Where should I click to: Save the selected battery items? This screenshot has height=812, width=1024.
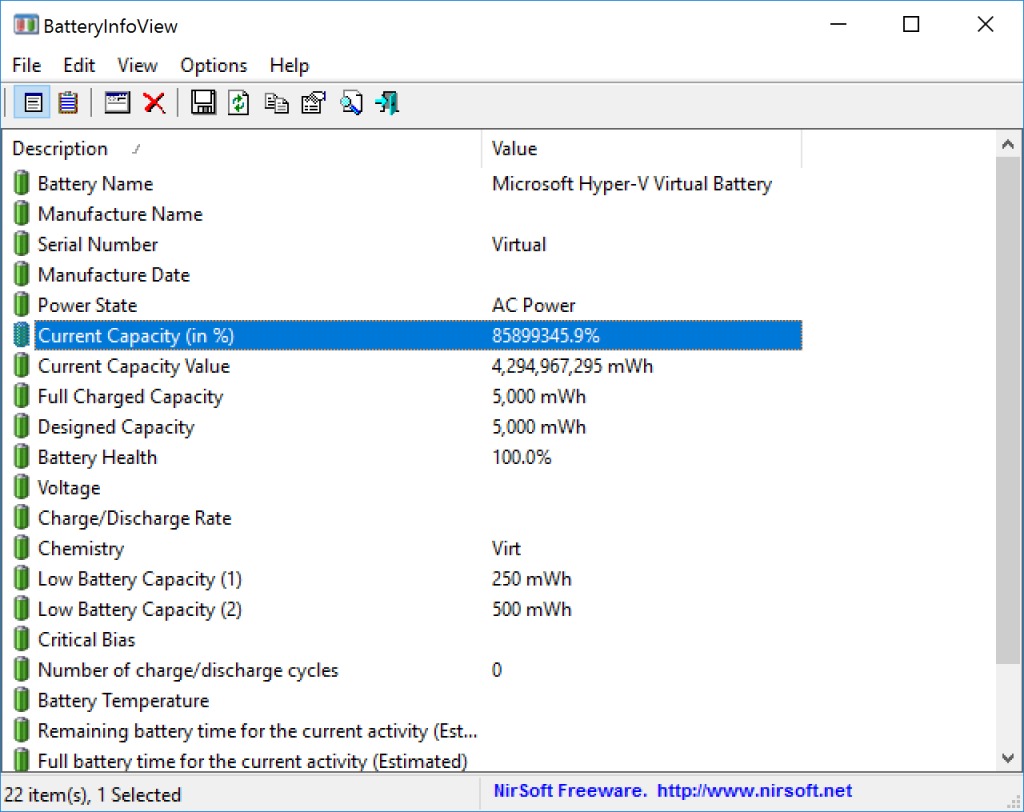[203, 101]
